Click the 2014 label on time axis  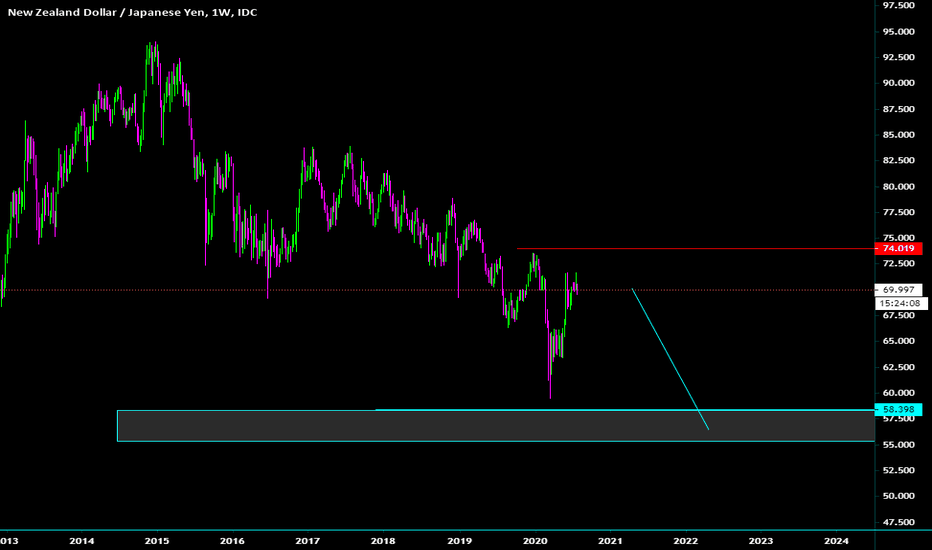click(x=81, y=541)
